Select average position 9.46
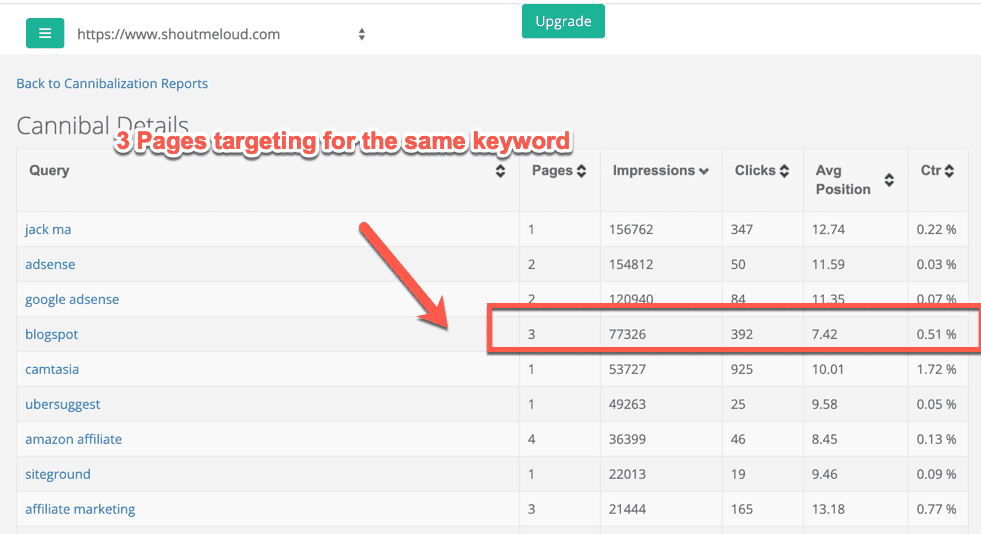 point(825,475)
